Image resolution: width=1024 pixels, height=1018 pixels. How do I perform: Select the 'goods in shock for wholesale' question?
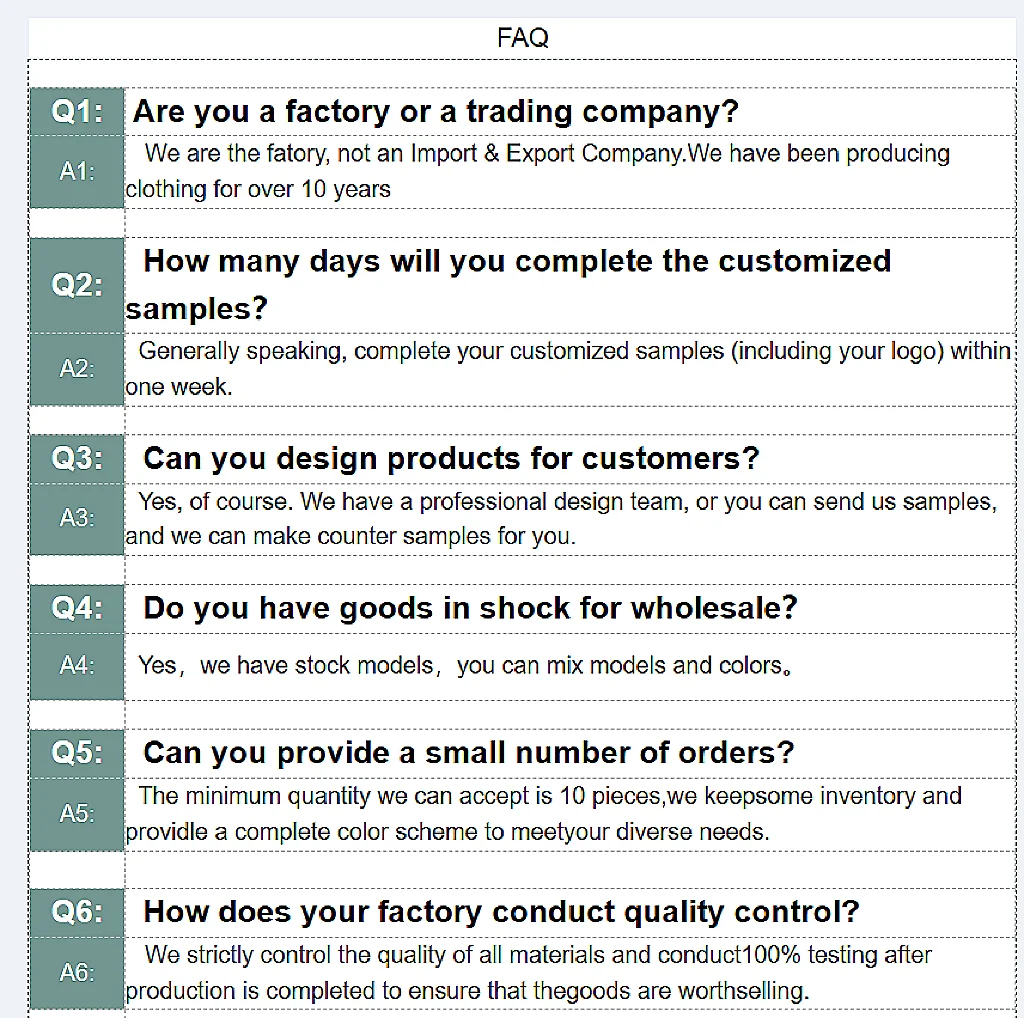tap(470, 608)
